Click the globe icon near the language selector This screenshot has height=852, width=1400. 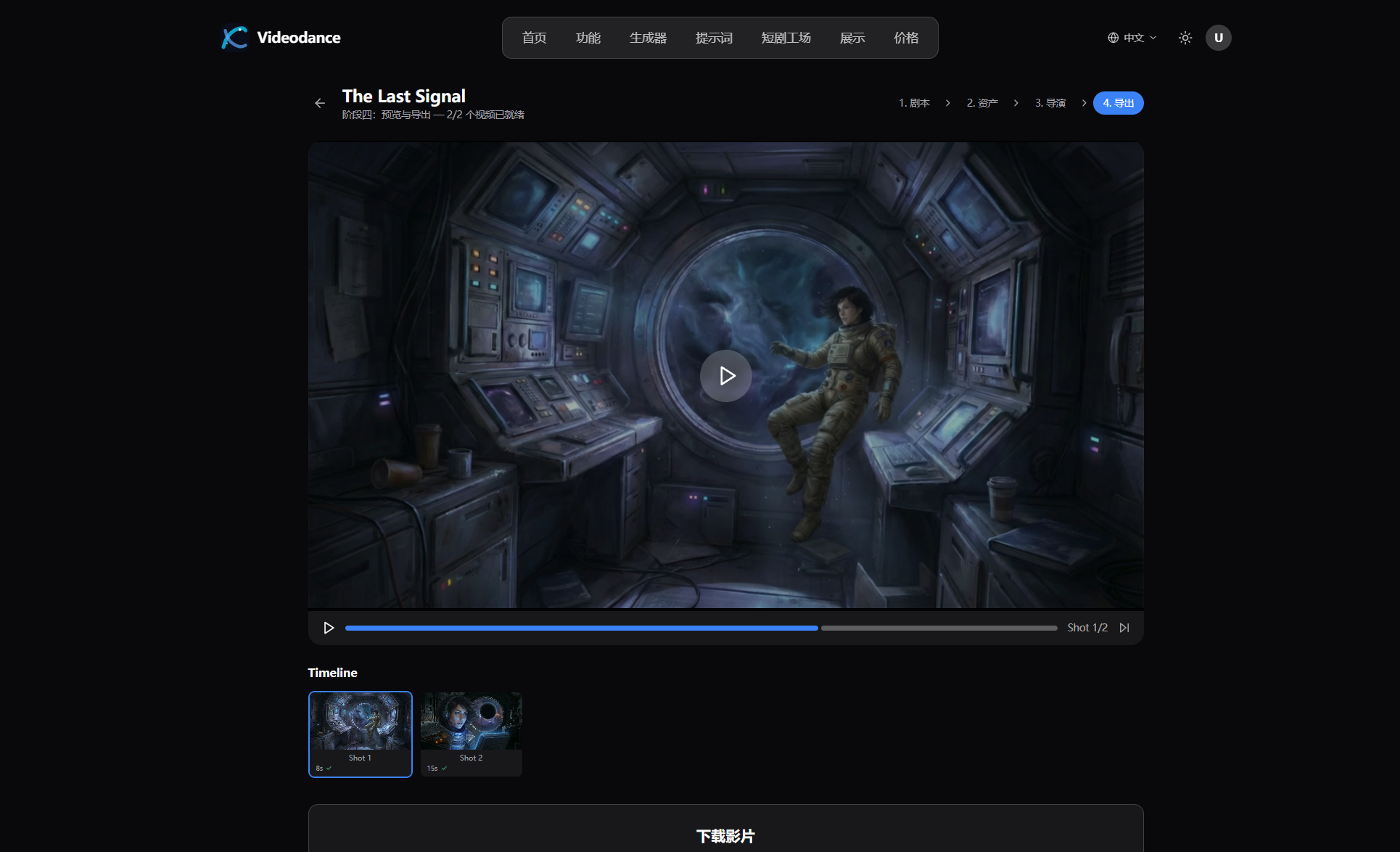1112,38
